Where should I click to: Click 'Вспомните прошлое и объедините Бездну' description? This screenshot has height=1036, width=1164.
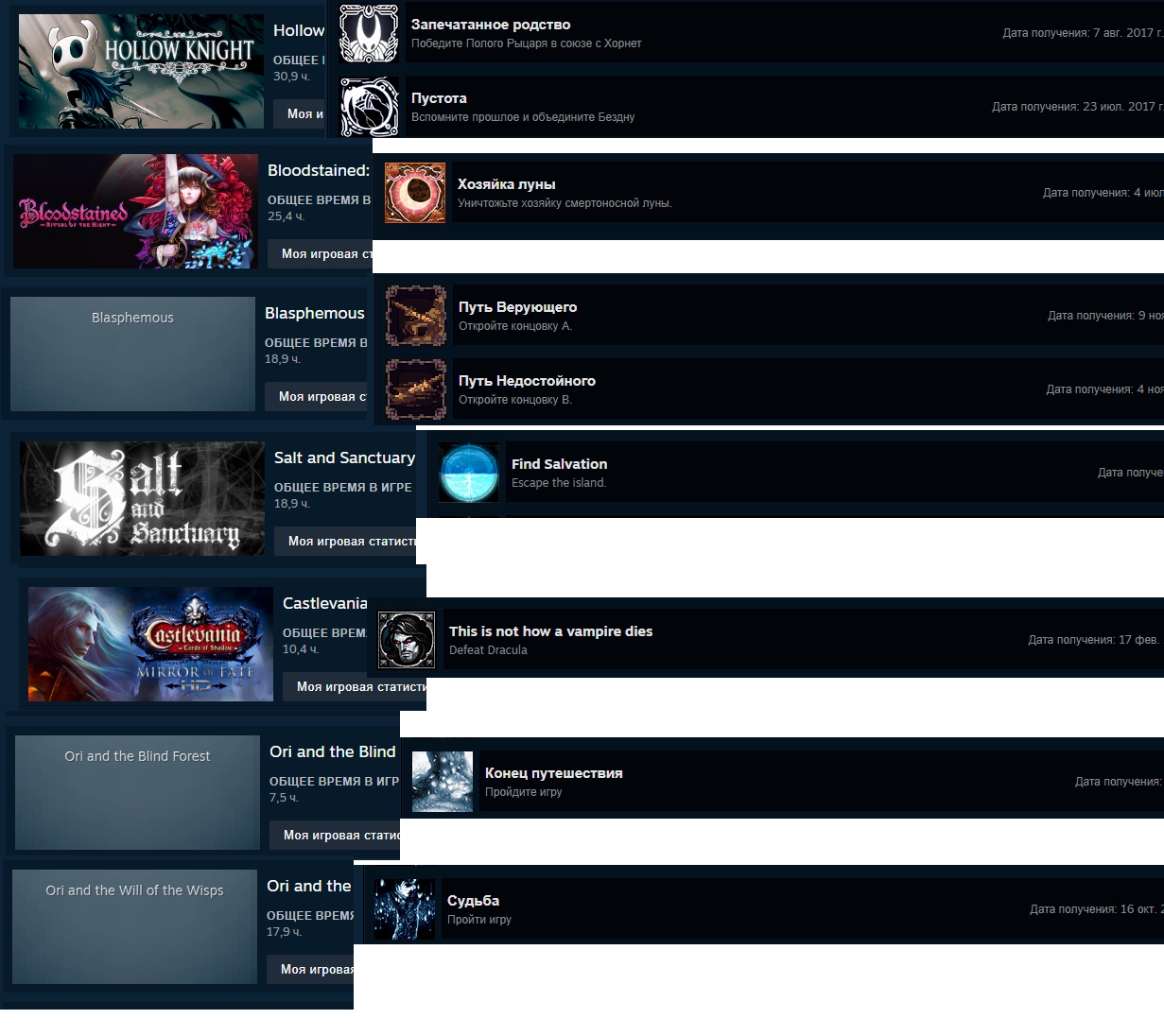pos(523,117)
